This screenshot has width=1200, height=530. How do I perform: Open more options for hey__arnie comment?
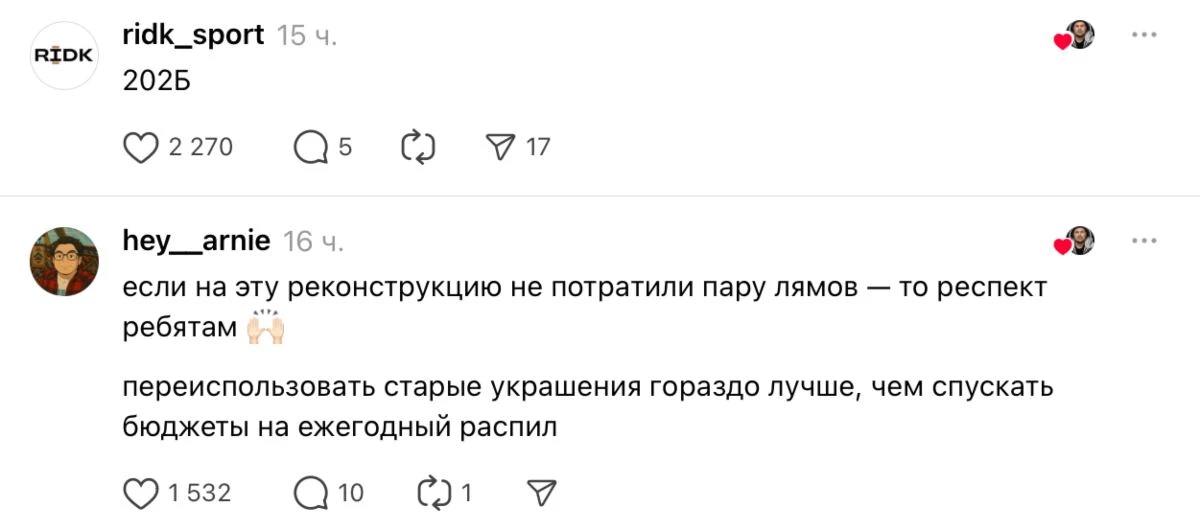click(x=1143, y=241)
